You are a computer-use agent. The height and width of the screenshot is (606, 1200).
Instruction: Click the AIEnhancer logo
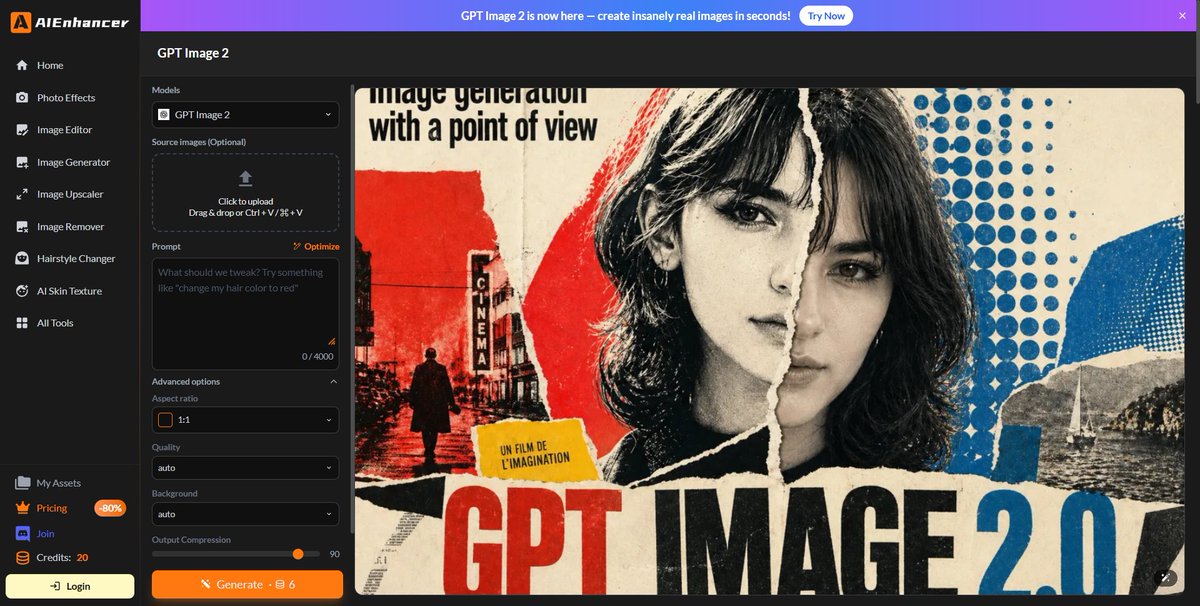70,22
